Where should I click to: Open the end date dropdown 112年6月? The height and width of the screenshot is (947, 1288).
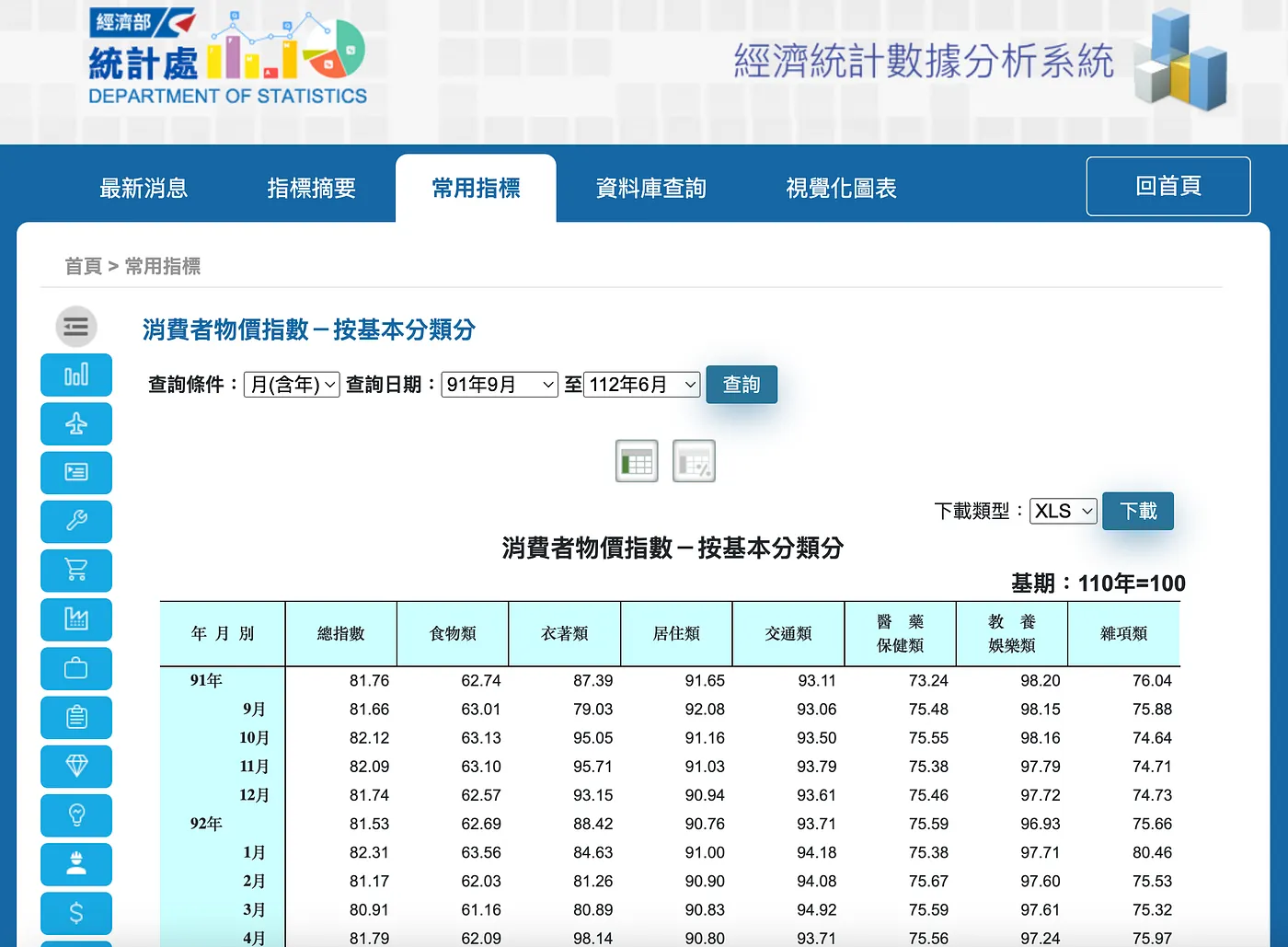pos(642,385)
